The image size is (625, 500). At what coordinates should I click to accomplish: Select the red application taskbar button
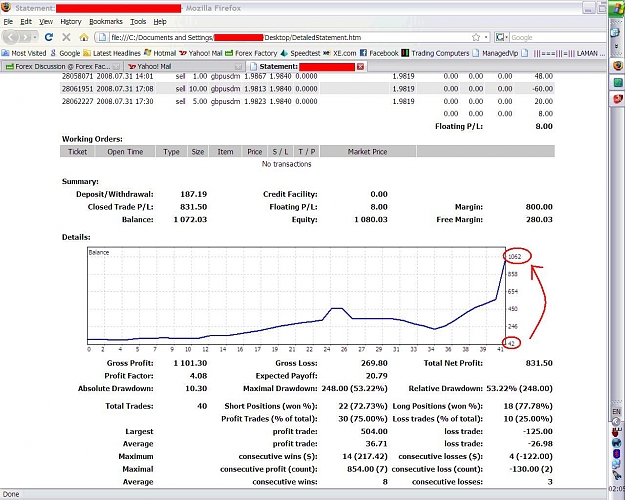(617, 98)
